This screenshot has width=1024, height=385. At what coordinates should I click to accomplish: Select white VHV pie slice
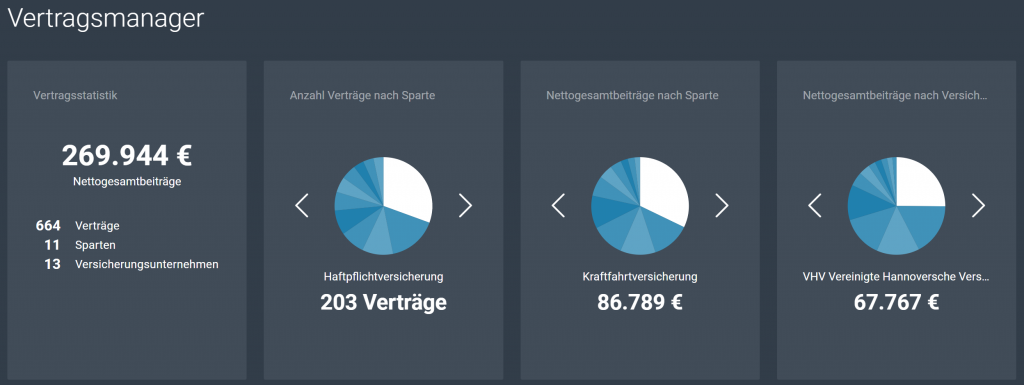pos(918,184)
